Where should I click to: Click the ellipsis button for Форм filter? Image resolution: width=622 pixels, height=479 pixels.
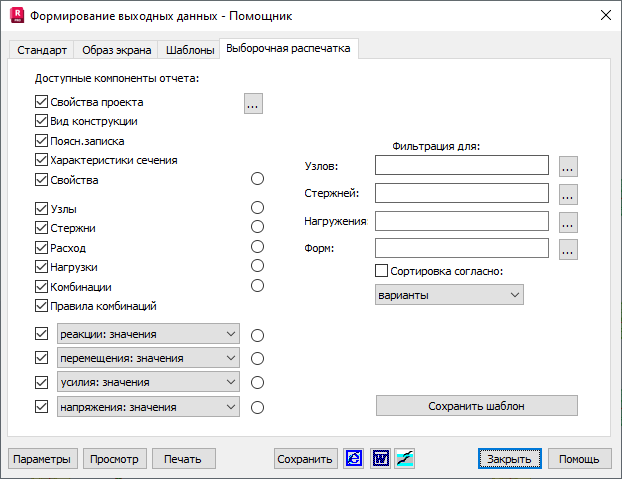[x=569, y=249]
